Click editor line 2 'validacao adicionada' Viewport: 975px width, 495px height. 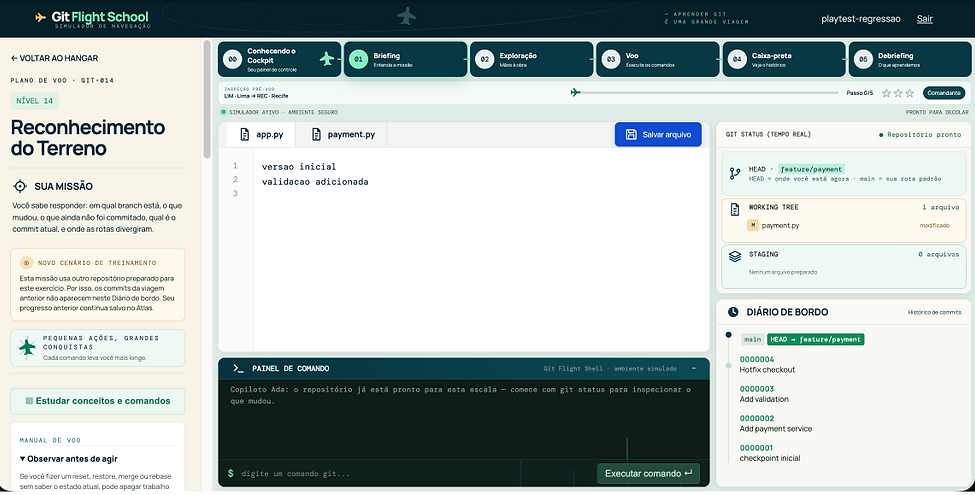(x=315, y=182)
